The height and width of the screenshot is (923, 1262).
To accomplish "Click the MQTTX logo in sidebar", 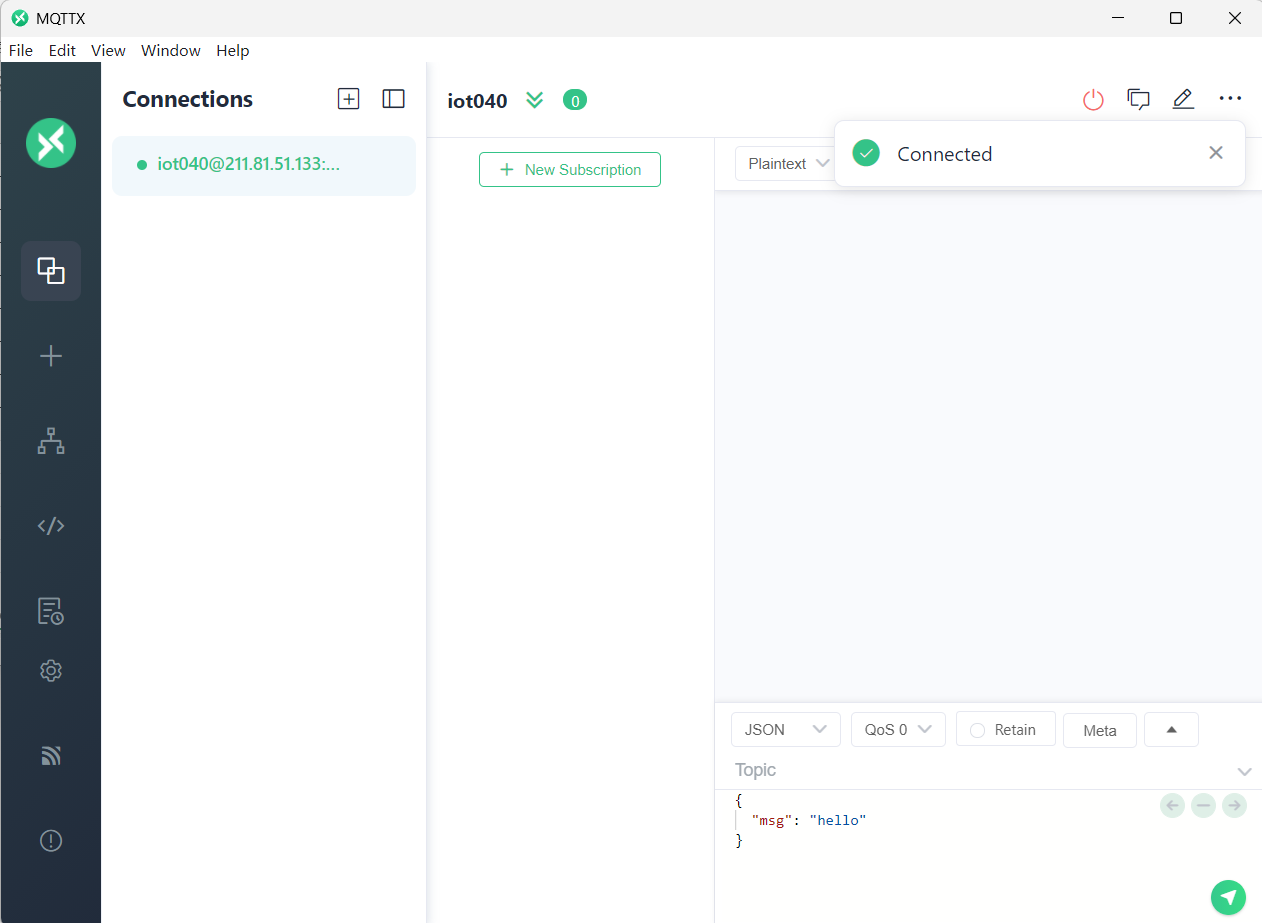I will click(51, 142).
